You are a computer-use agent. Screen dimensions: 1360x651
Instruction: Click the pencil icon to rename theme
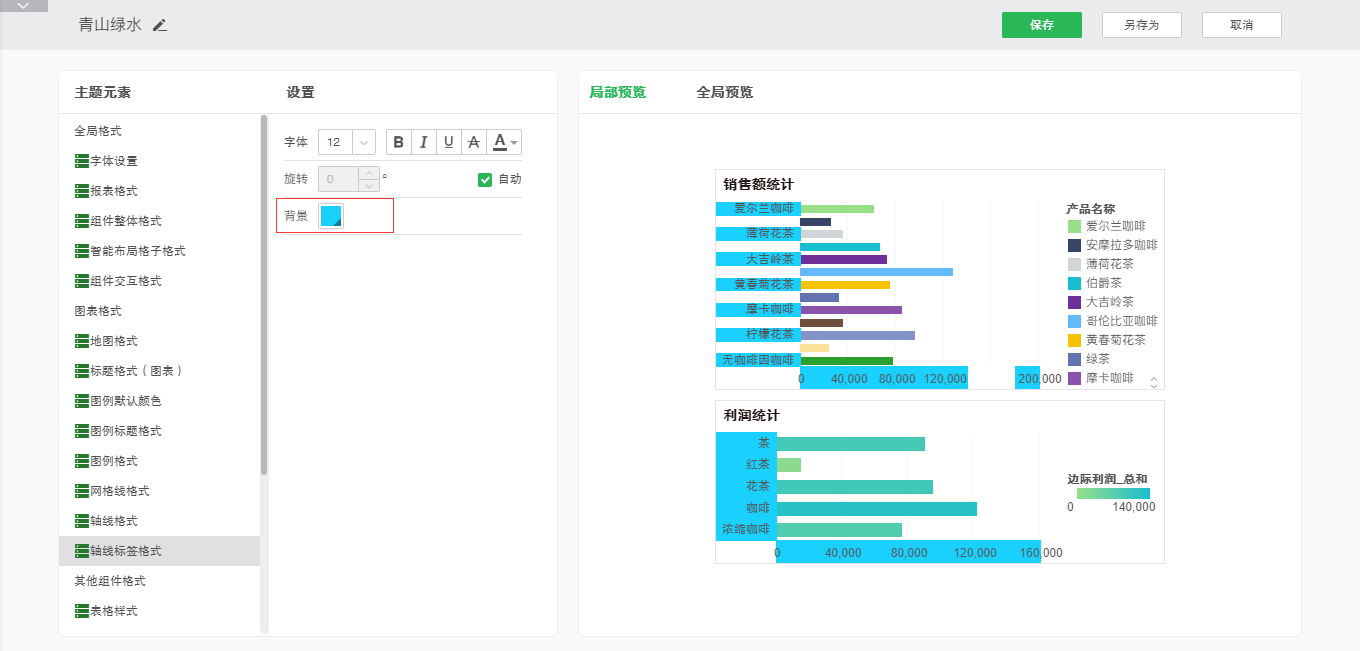pos(160,25)
